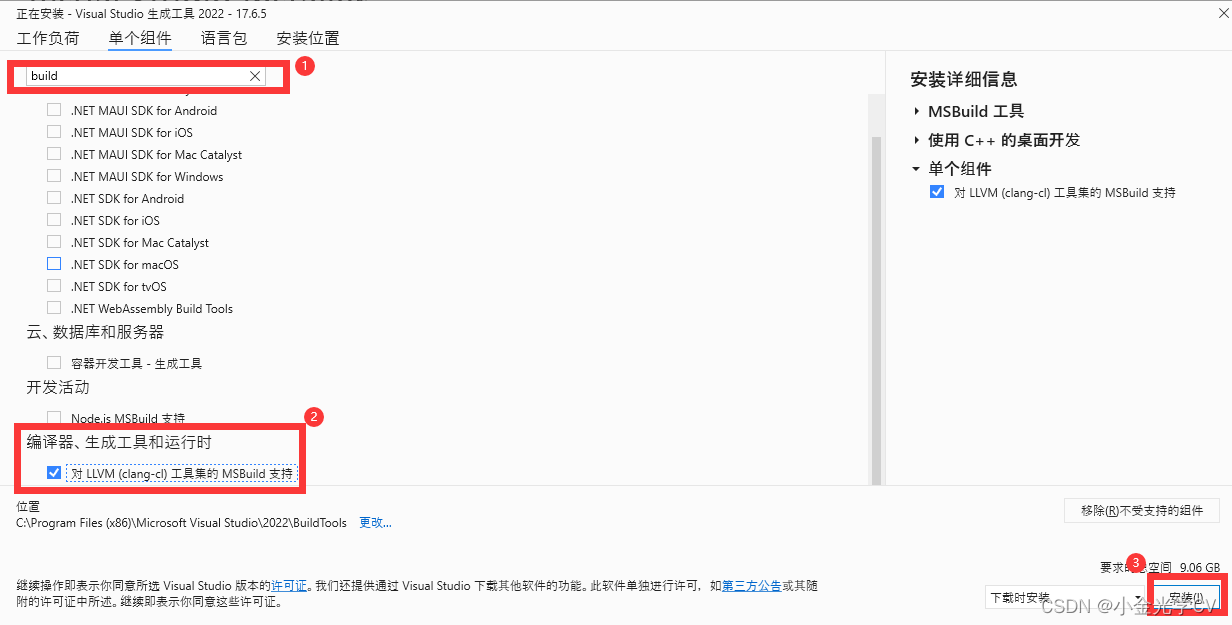Clear the build search box with X
This screenshot has height=625, width=1232.
point(255,76)
